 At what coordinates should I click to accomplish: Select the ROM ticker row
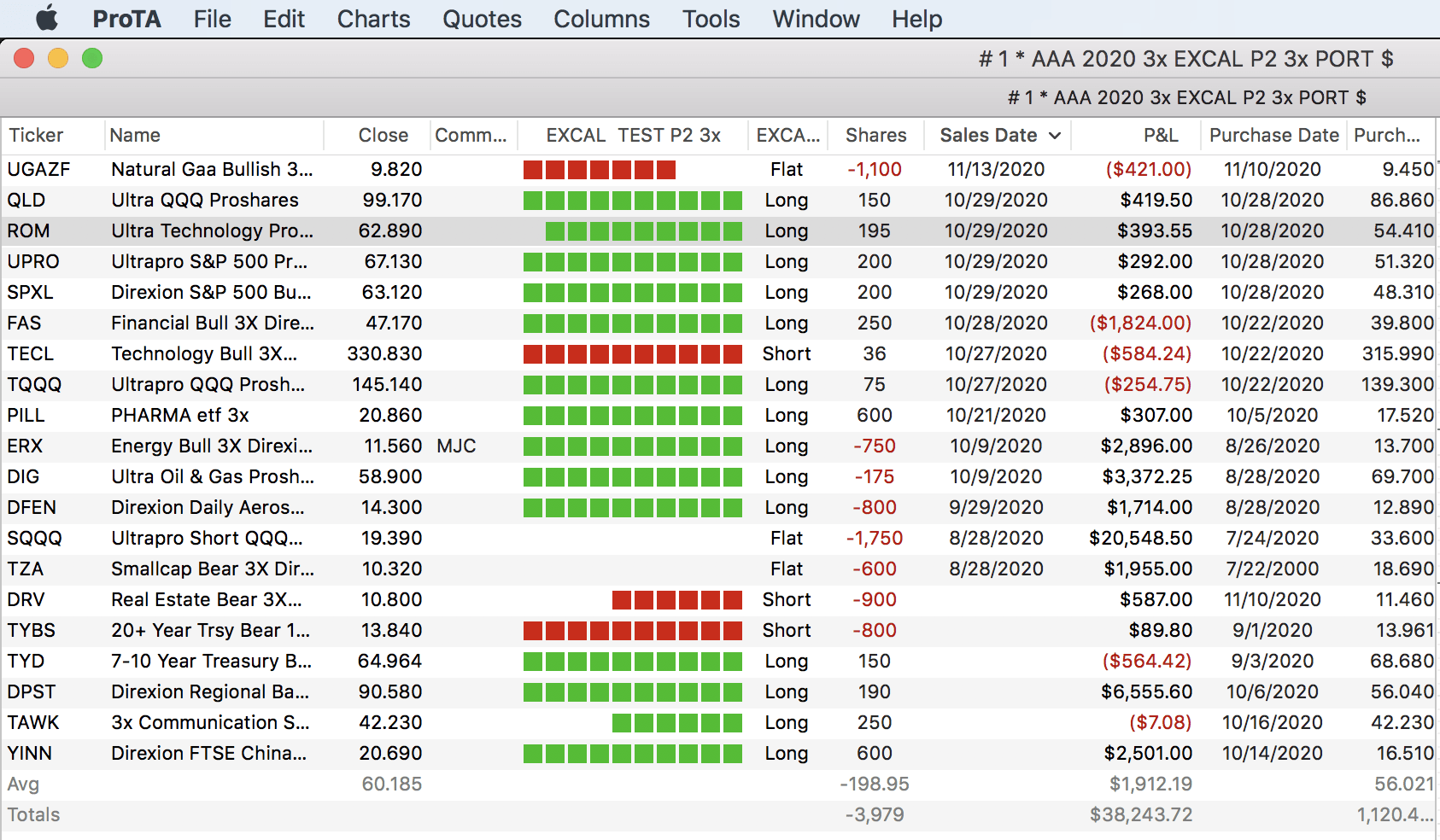click(x=29, y=231)
